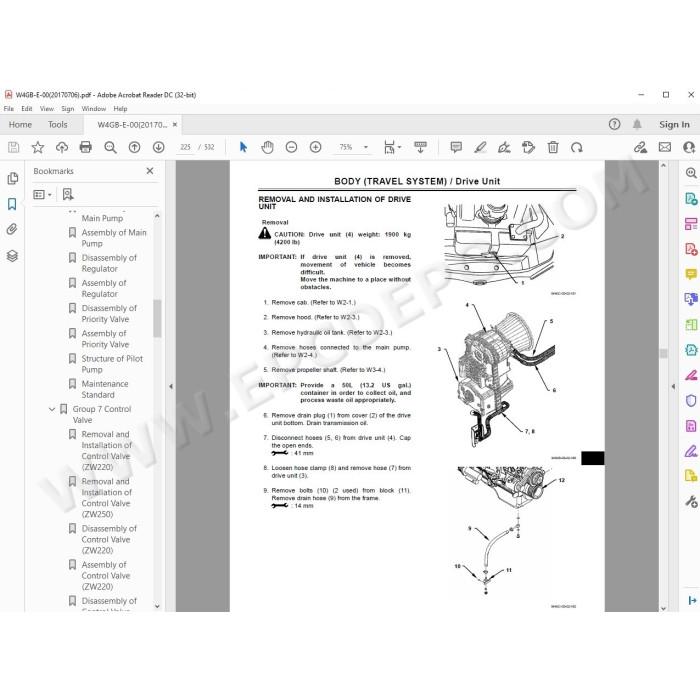This screenshot has height=700, width=700.
Task: Activate the selection arrow tool
Action: pyautogui.click(x=243, y=147)
